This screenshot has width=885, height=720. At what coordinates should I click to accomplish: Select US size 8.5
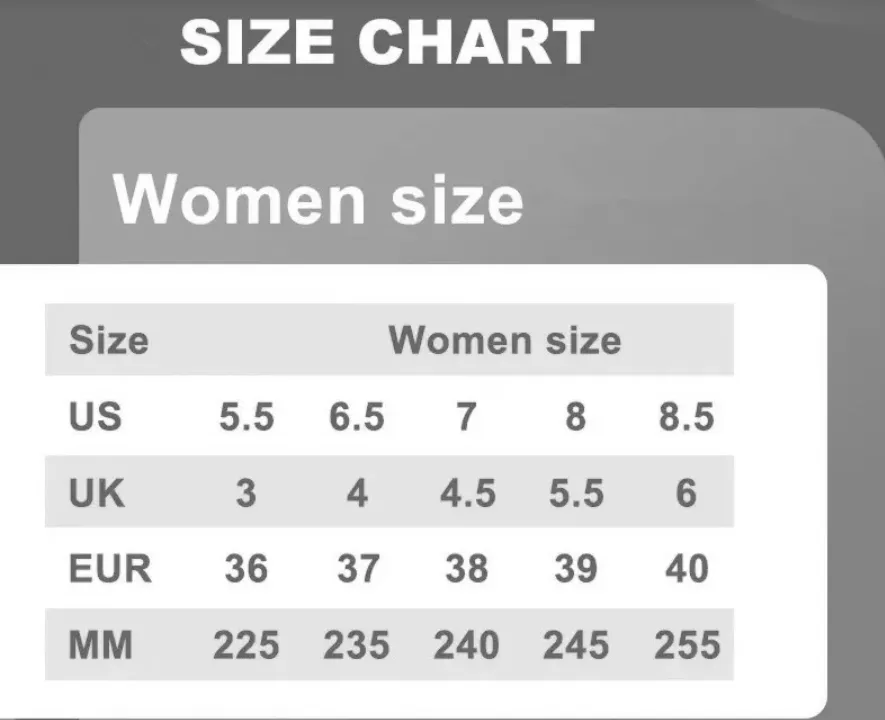pyautogui.click(x=686, y=417)
